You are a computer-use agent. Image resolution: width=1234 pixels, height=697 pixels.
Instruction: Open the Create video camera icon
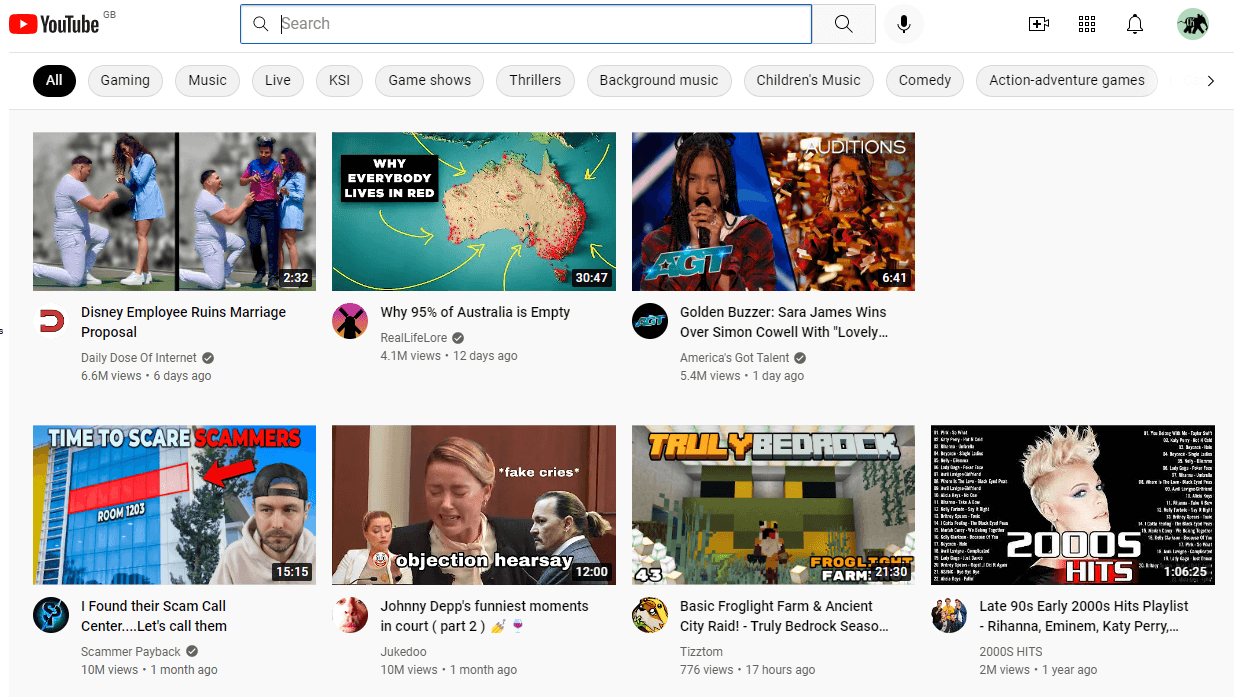point(1039,24)
